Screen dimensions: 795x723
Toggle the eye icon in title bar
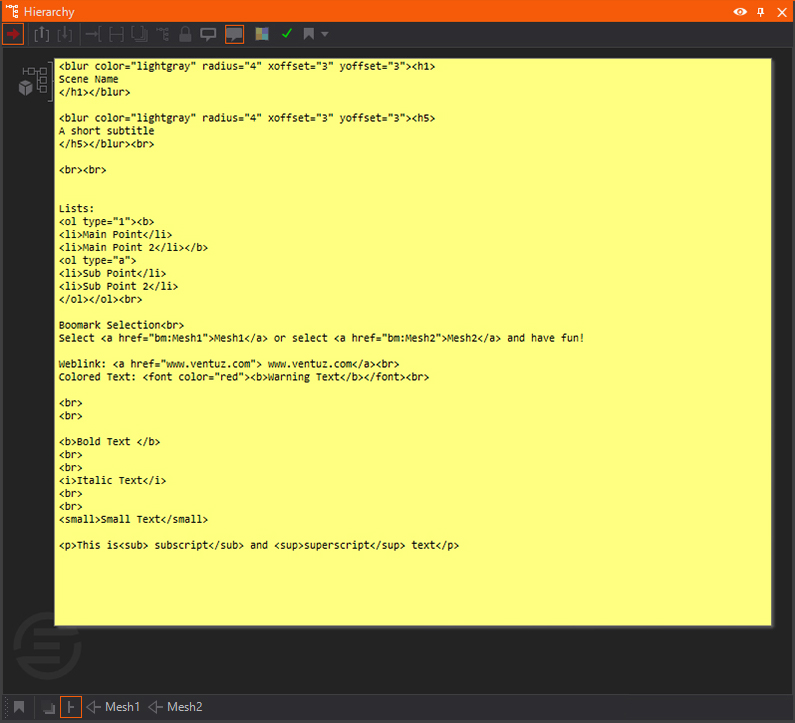(x=740, y=11)
